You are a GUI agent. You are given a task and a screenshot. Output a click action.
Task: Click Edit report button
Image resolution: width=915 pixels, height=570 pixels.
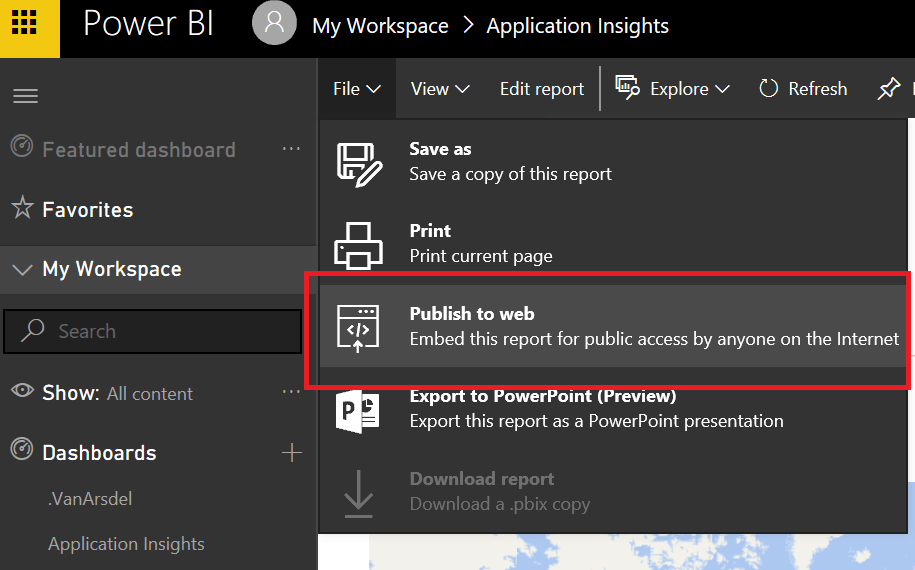(x=542, y=89)
